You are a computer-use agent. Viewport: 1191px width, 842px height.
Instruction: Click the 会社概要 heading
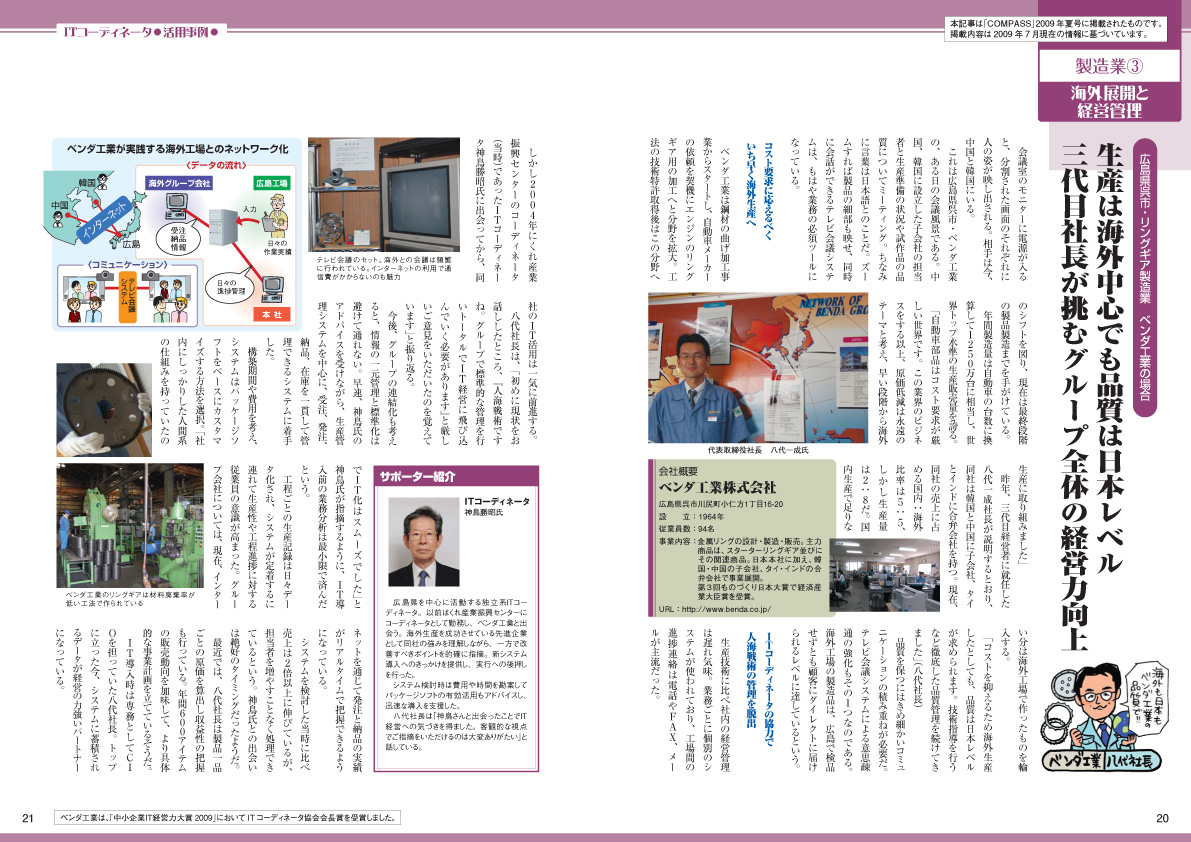[x=678, y=471]
